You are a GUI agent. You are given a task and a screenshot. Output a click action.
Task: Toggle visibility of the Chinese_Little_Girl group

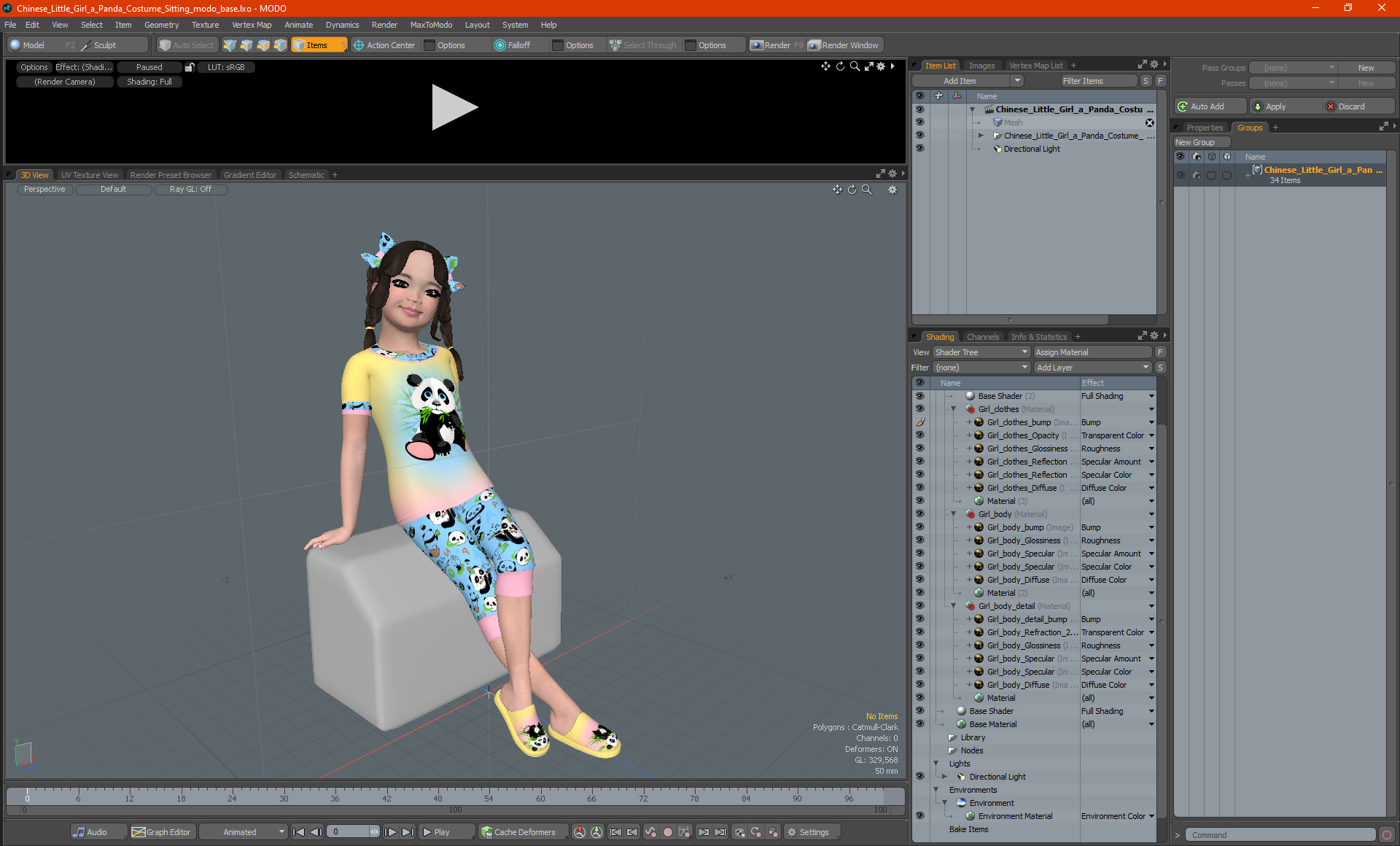click(x=1180, y=175)
